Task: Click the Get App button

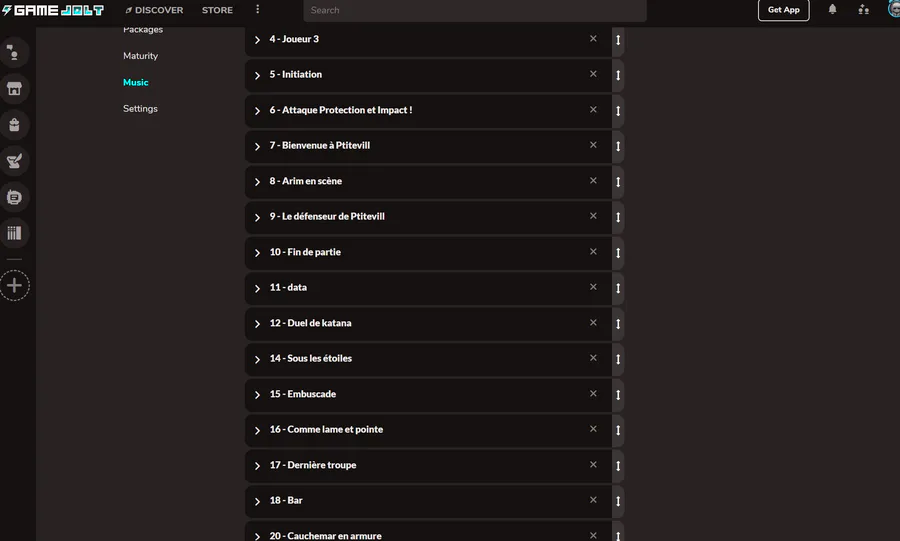Action: 783,10
